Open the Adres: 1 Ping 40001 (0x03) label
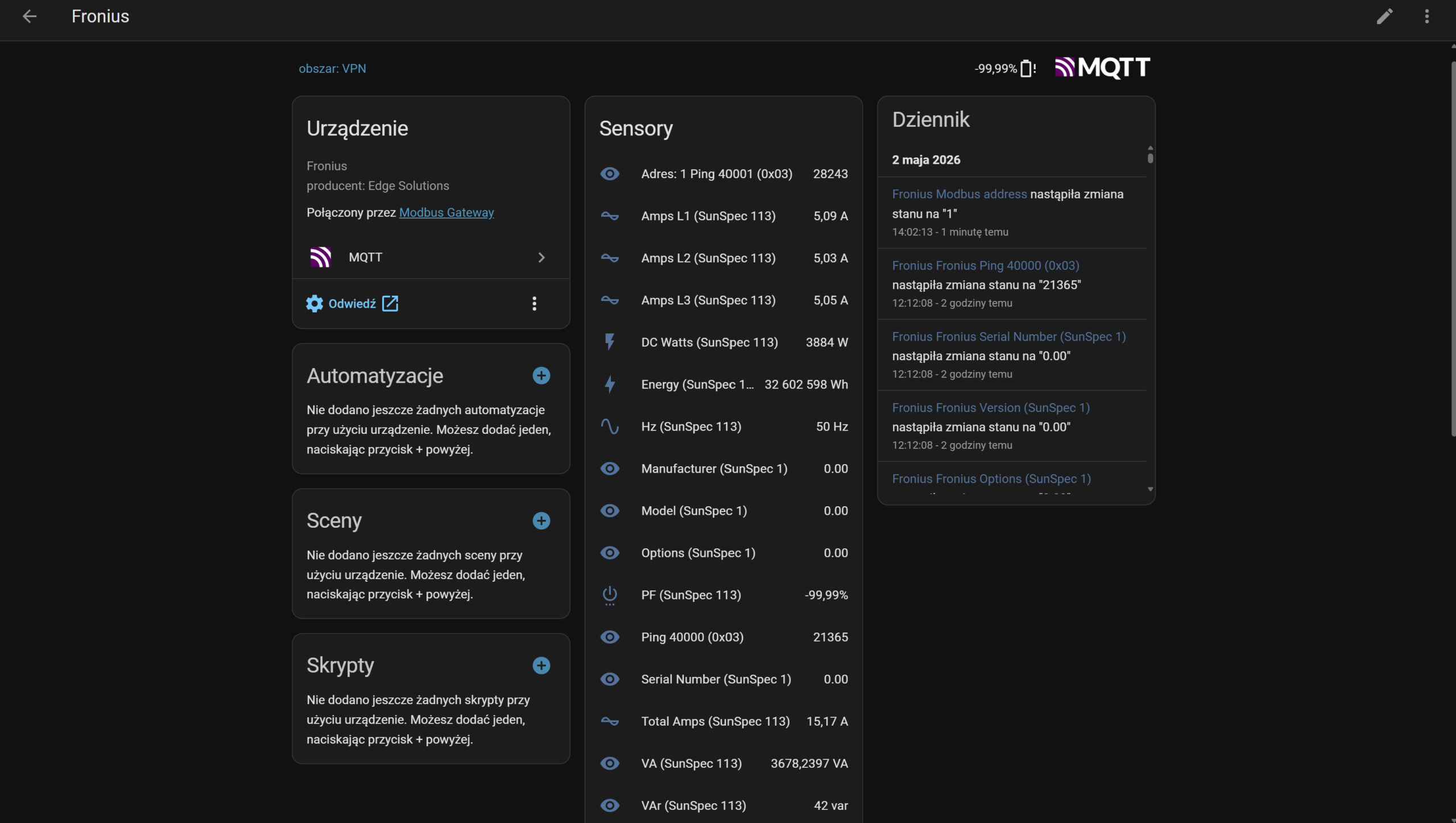Viewport: 1456px width, 823px height. pos(717,174)
